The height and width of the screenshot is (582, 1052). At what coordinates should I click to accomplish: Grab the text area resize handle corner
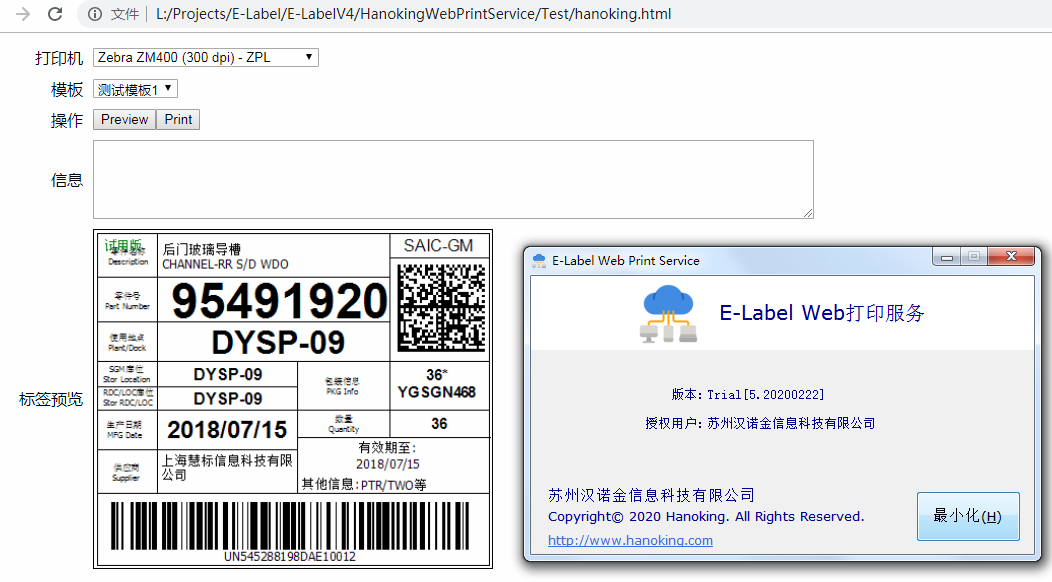click(x=808, y=213)
